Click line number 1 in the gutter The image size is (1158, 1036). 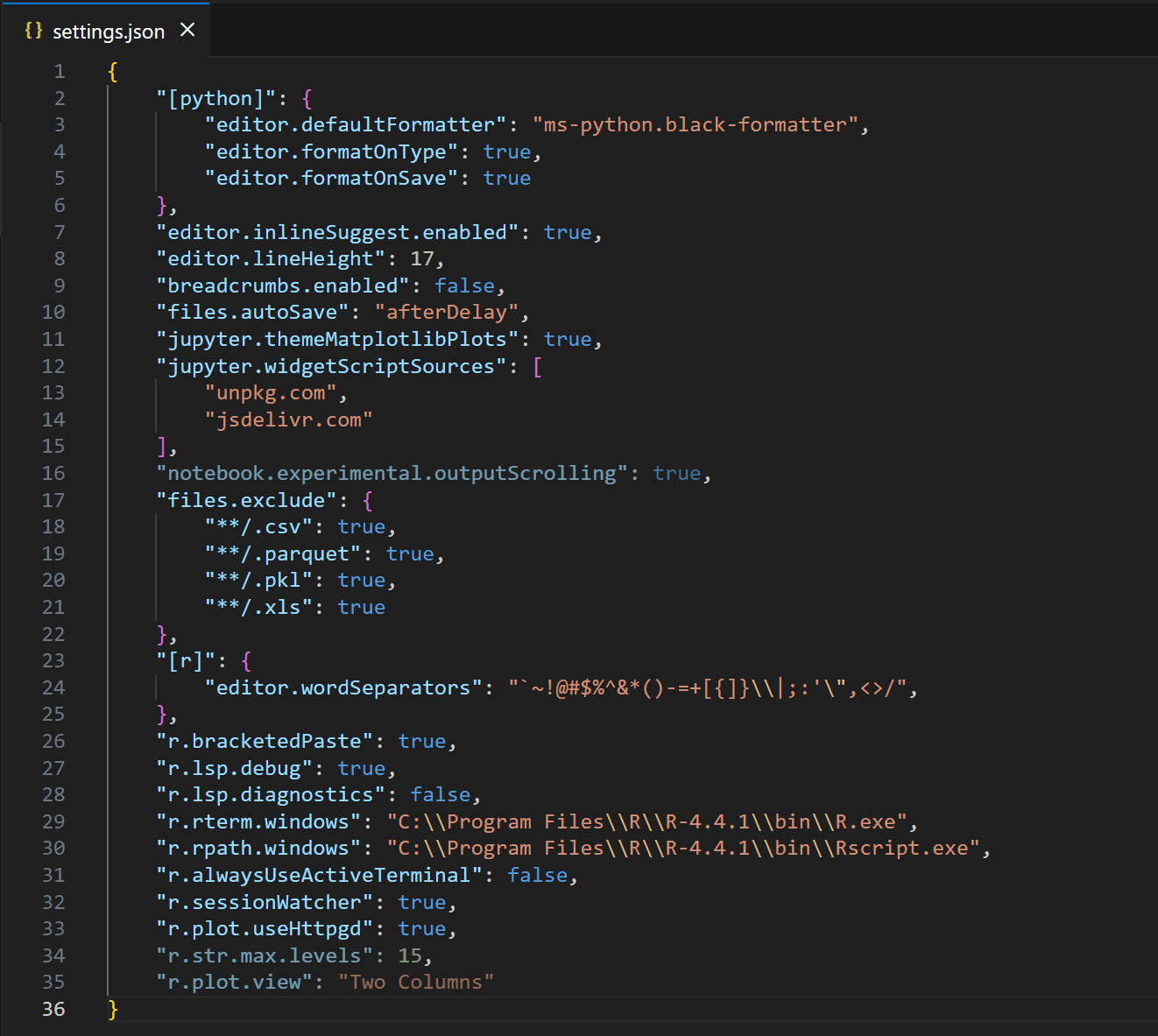point(60,72)
